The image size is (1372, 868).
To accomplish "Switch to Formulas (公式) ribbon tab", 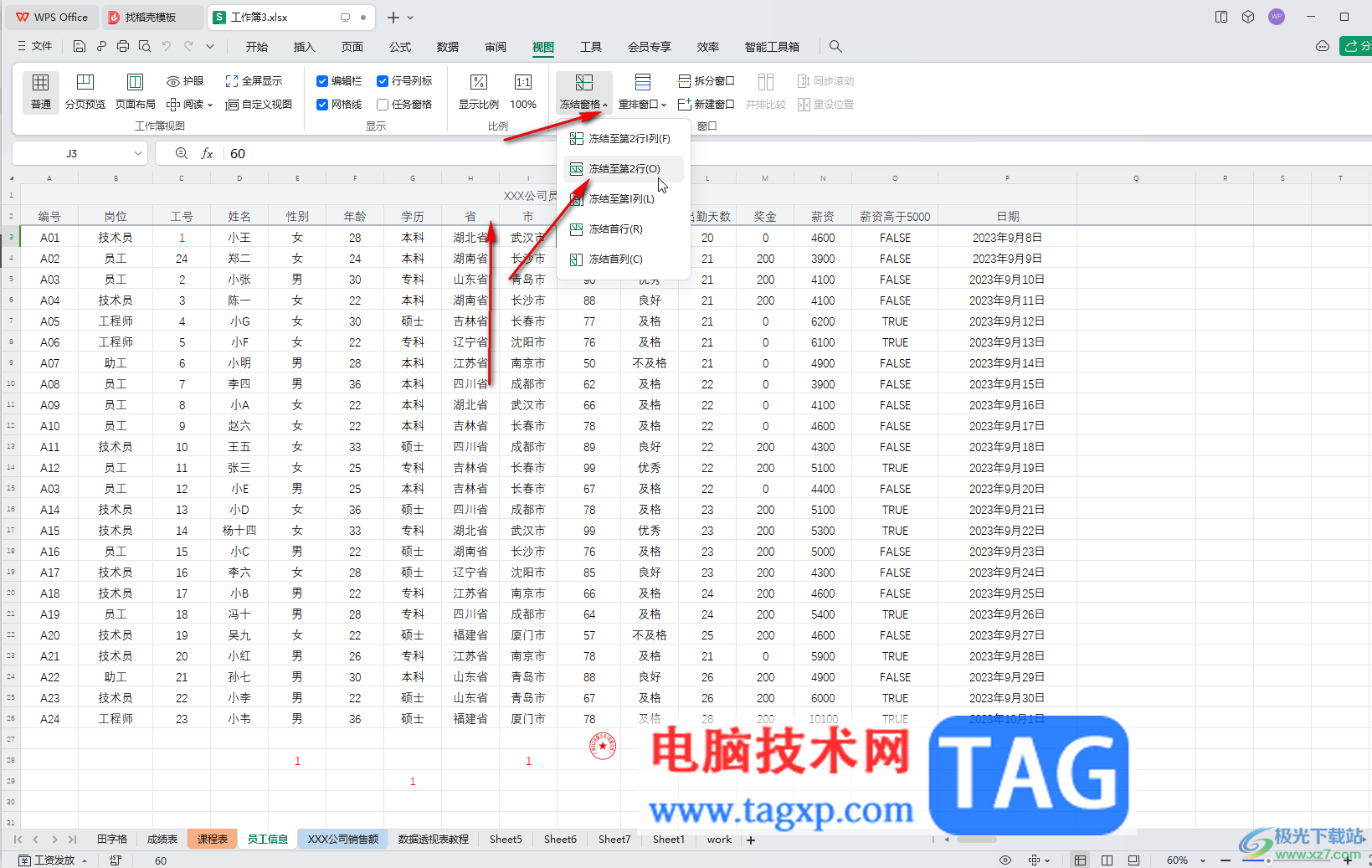I will tap(400, 47).
